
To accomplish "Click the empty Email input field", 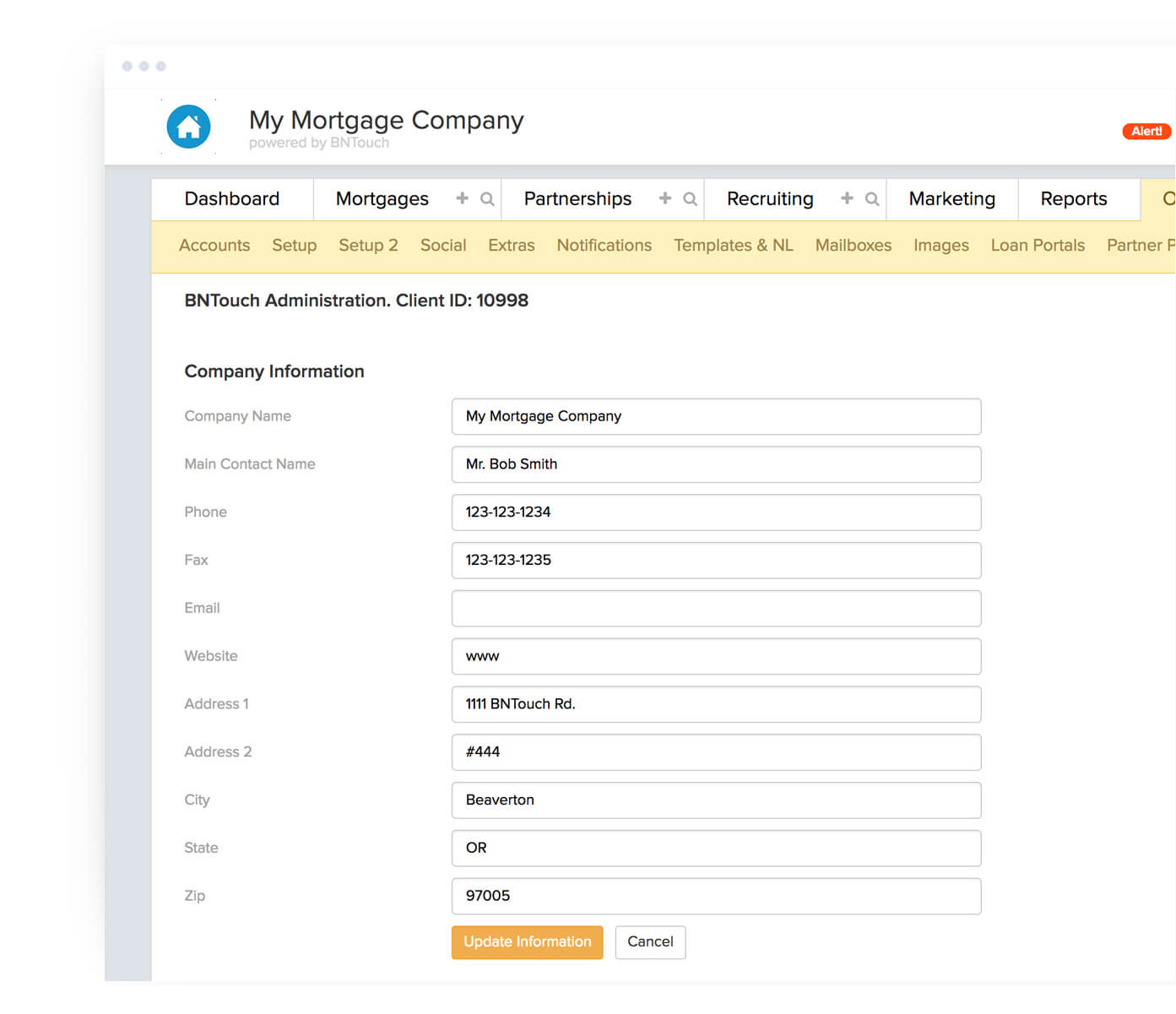I will pos(716,608).
